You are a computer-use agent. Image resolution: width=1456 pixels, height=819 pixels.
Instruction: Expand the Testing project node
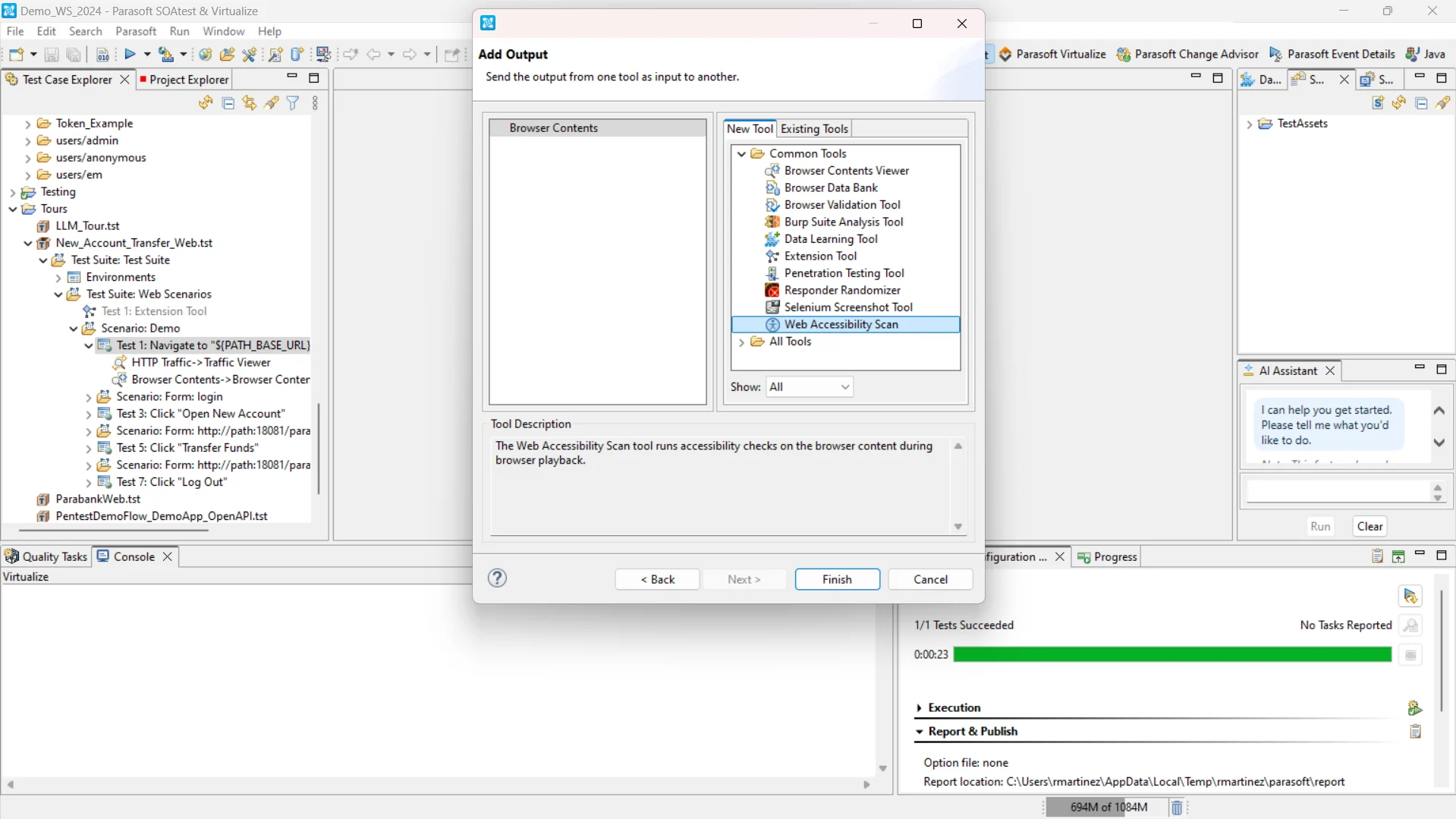tap(13, 193)
